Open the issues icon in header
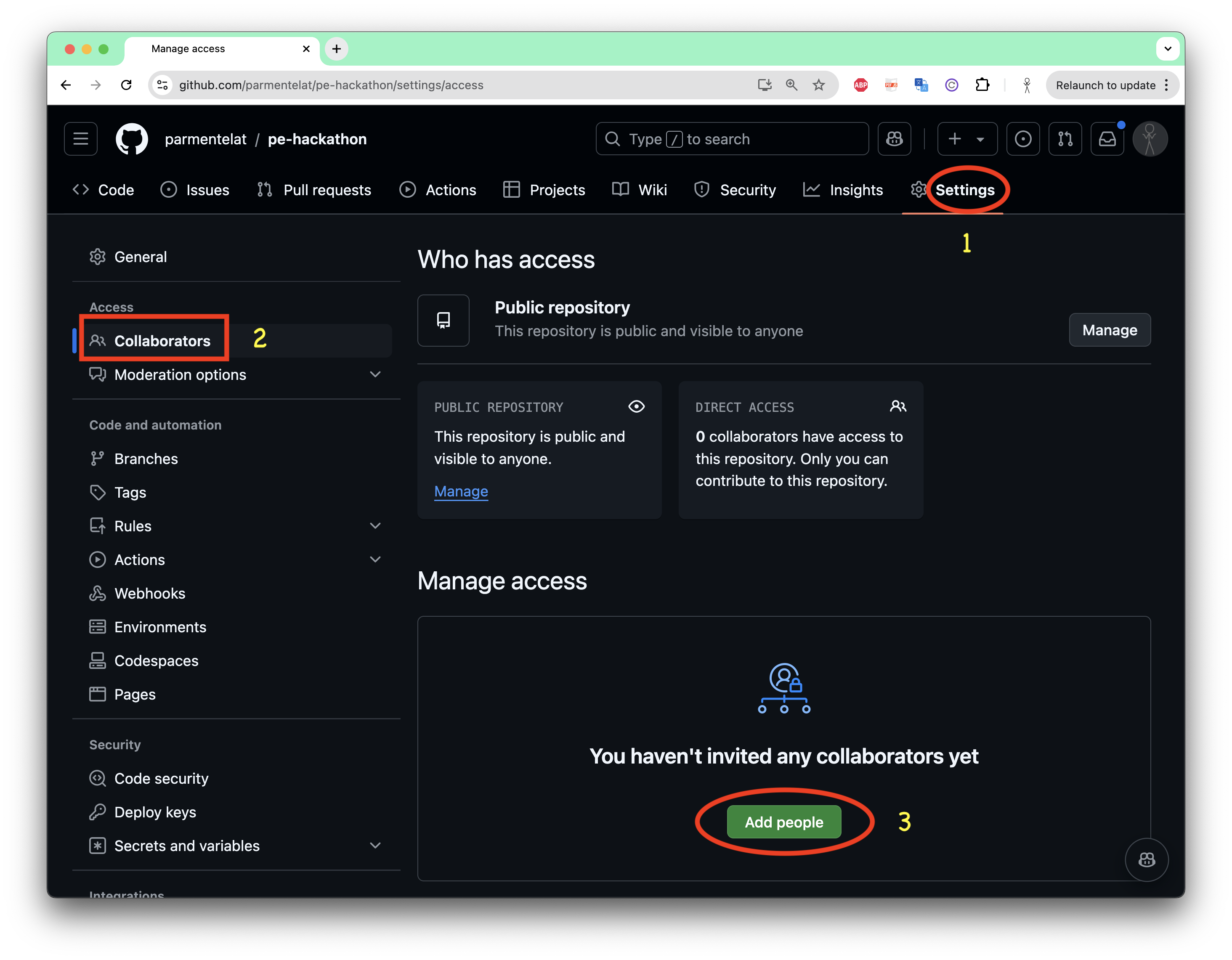Image resolution: width=1232 pixels, height=960 pixels. click(1023, 139)
